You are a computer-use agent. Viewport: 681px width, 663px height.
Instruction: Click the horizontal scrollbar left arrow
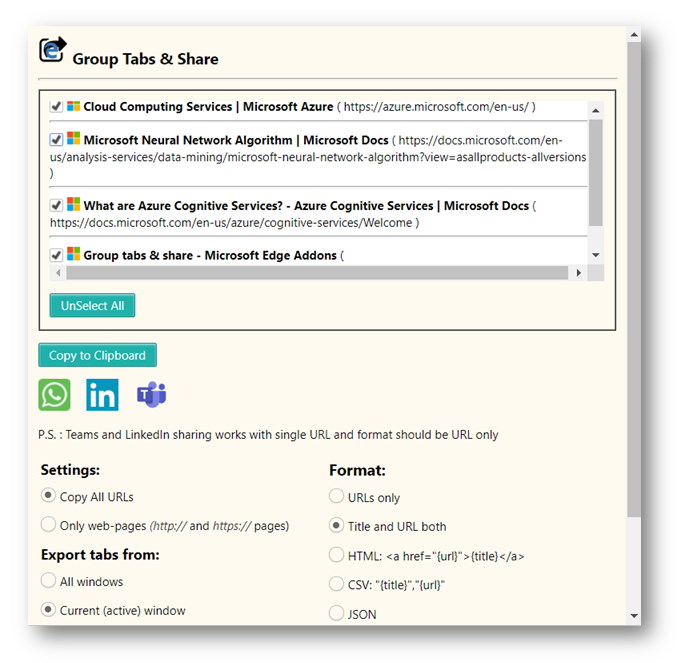click(x=58, y=273)
